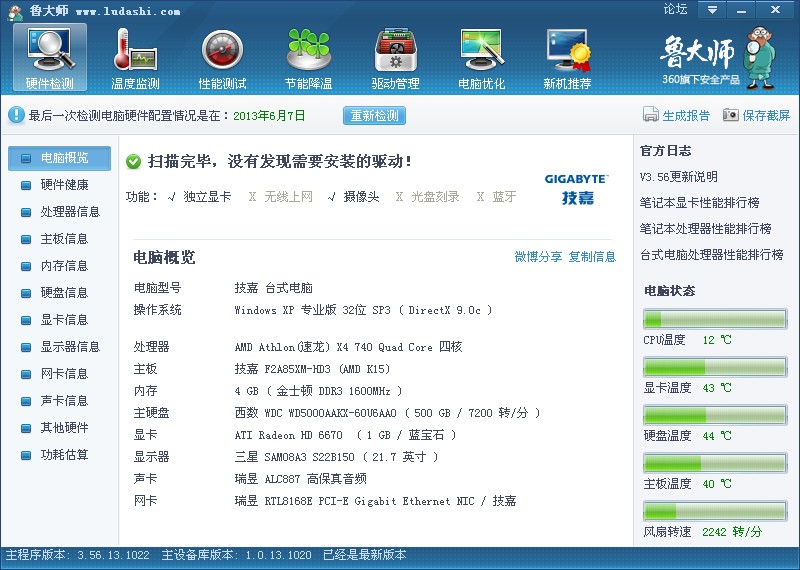The image size is (800, 570).
Task: Click the blue info exclamation icon
Action: point(16,115)
